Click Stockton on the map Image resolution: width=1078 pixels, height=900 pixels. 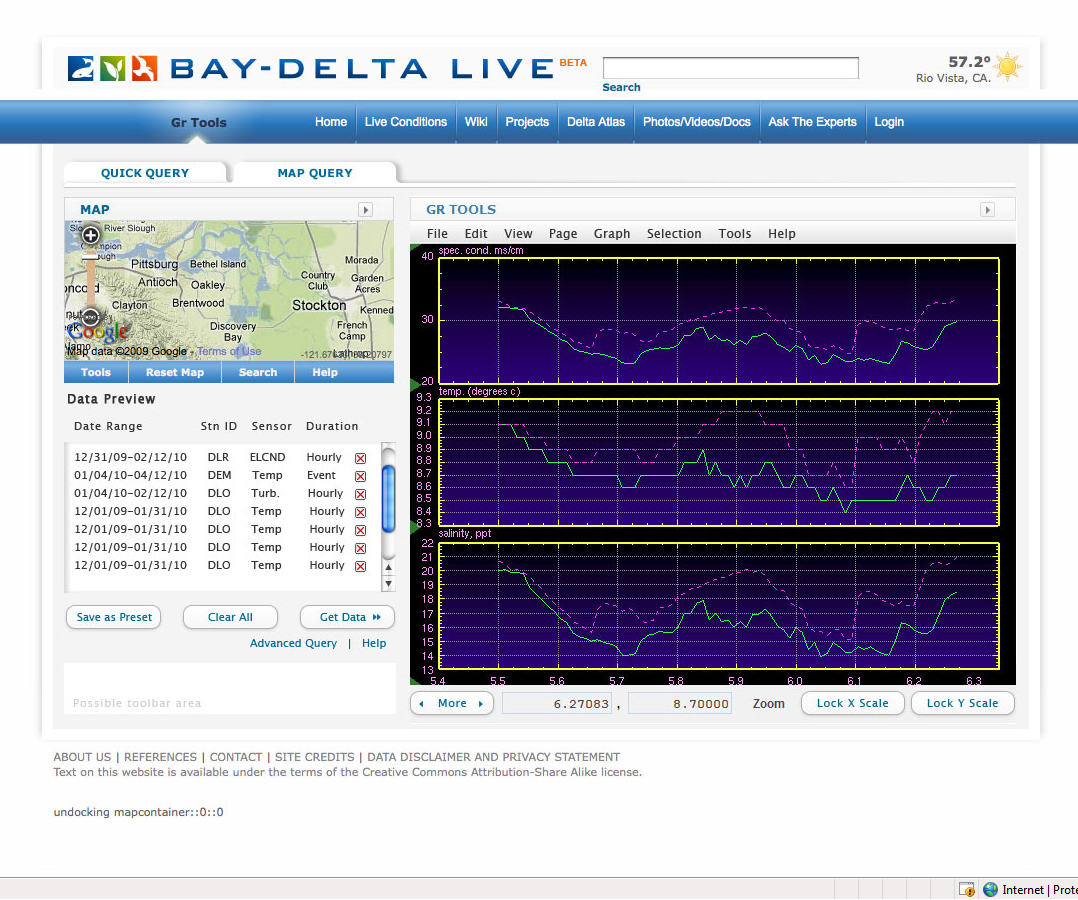pos(319,305)
